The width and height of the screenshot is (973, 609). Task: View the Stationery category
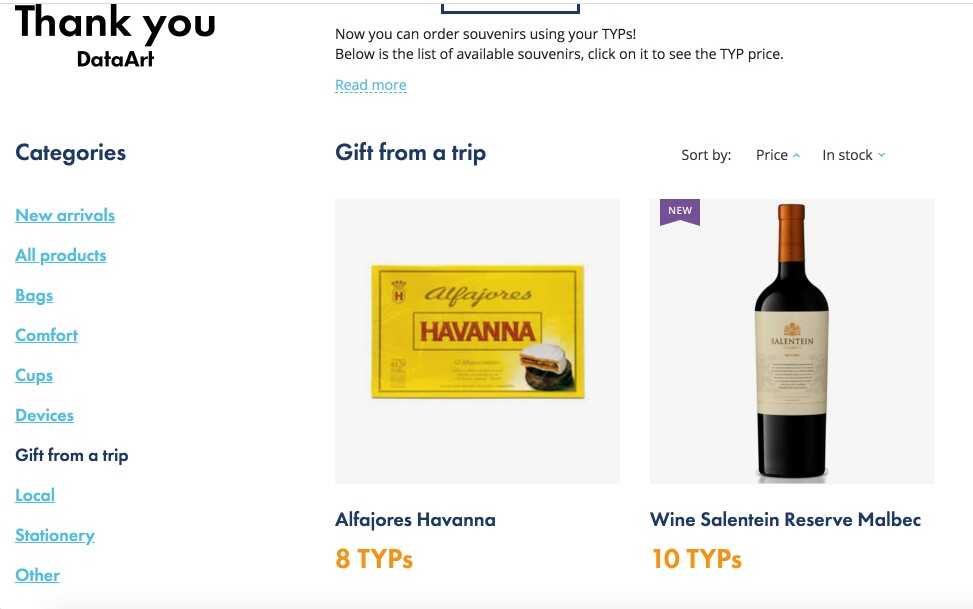55,535
